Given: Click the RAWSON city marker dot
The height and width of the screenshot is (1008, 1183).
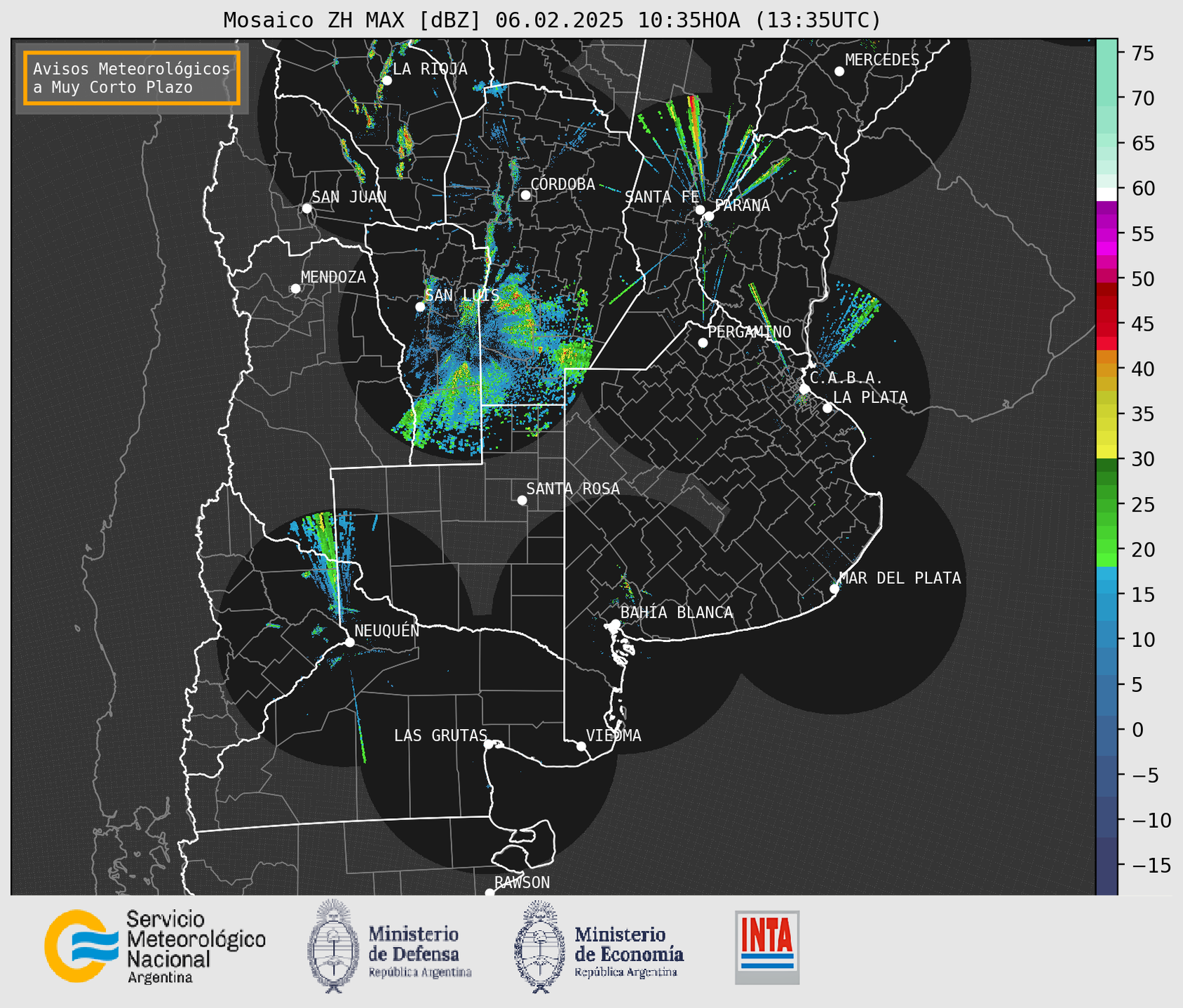Looking at the screenshot, I should (489, 892).
